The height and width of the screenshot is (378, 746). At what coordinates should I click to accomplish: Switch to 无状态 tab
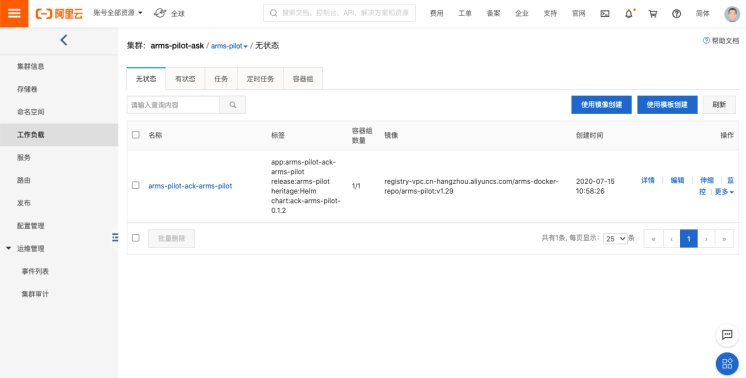click(x=146, y=79)
